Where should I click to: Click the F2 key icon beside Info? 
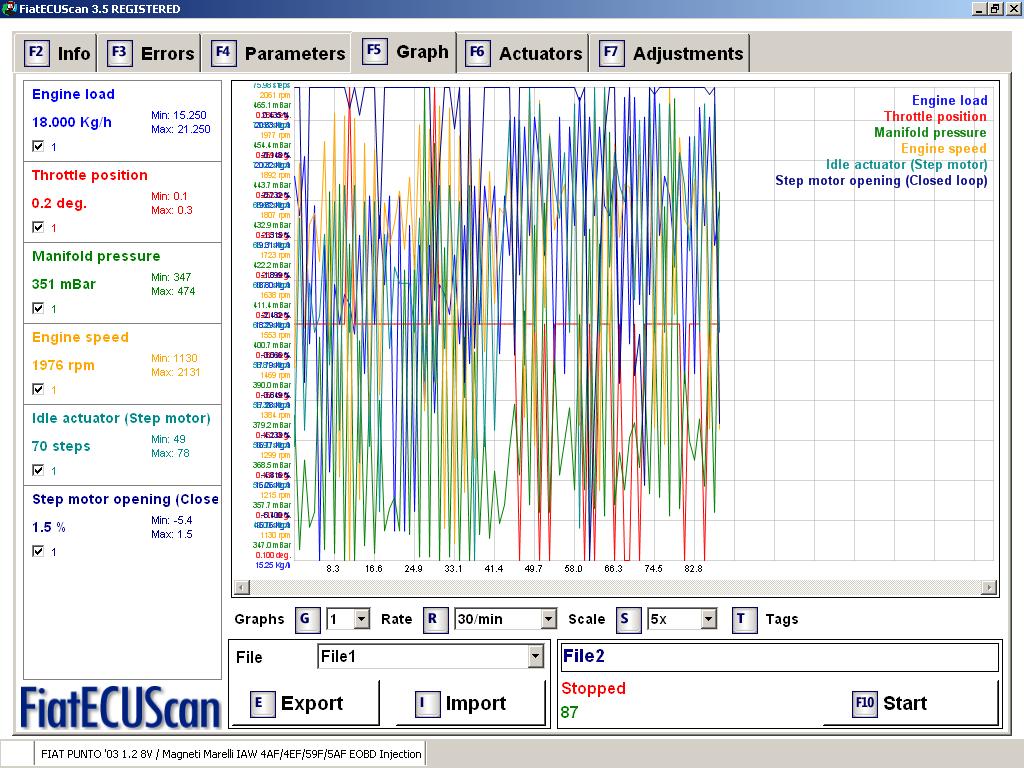tap(36, 52)
